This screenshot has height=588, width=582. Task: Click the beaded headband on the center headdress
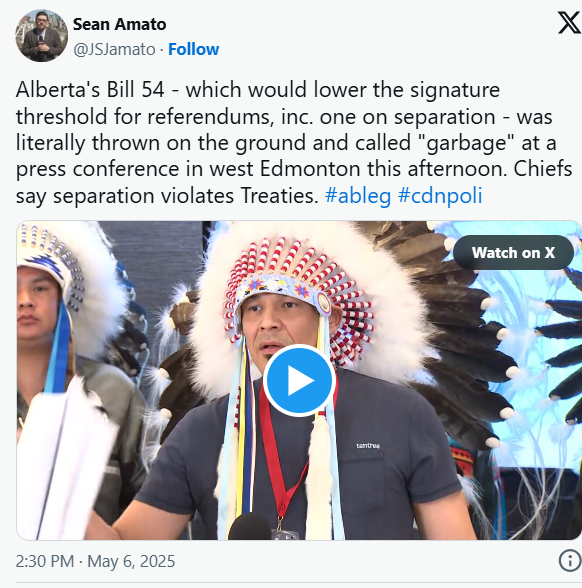coord(284,290)
